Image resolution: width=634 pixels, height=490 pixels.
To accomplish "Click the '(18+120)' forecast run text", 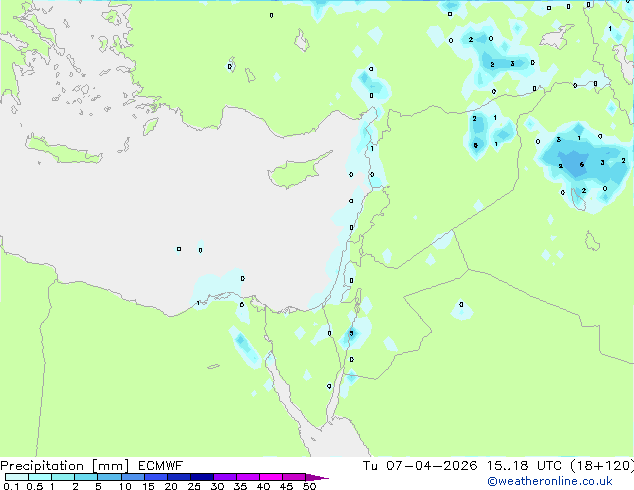I will [x=602, y=466].
